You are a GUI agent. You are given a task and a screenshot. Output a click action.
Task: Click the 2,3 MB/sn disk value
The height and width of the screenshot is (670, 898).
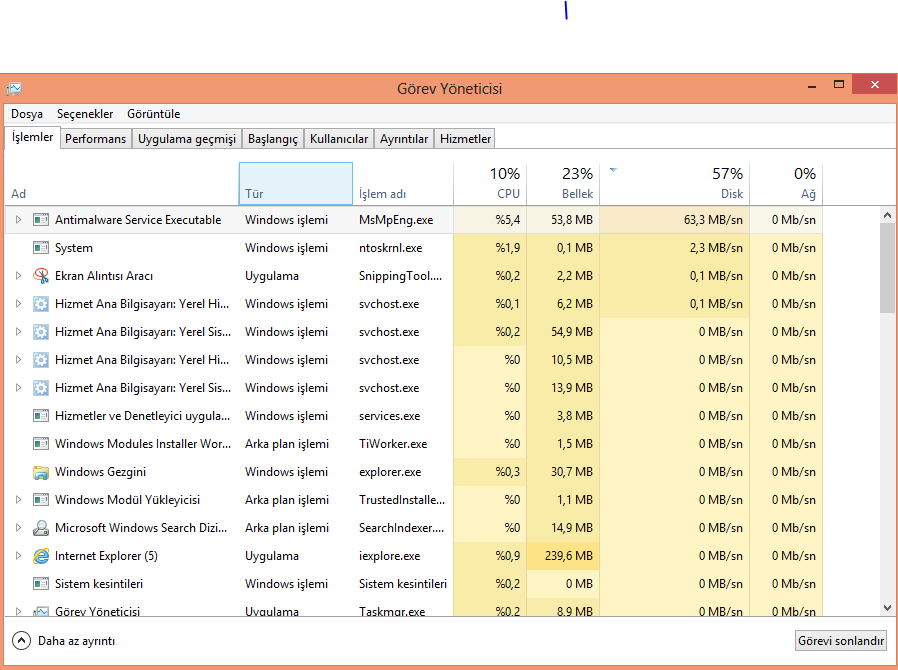tap(716, 248)
